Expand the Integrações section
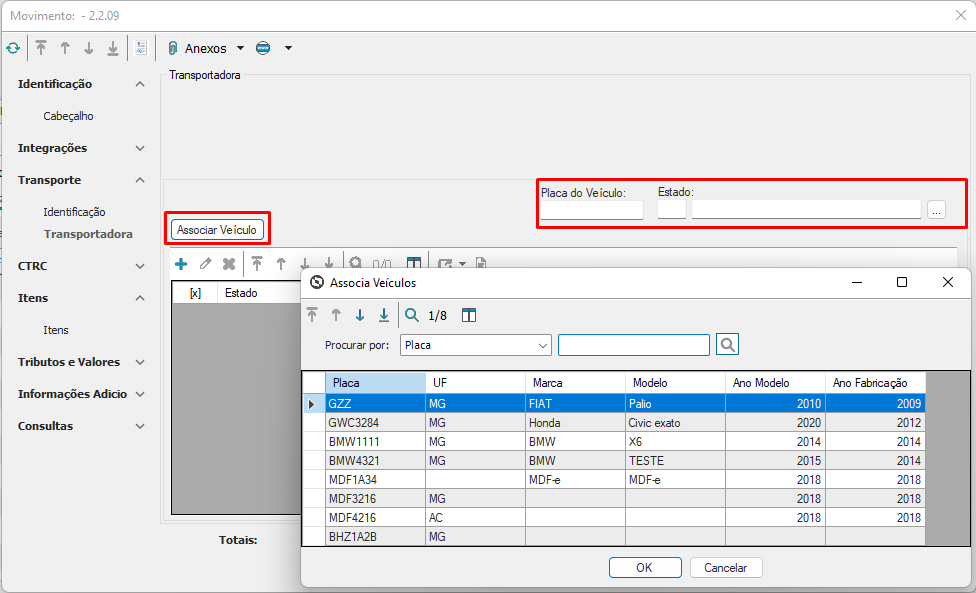Viewport: 976px width, 593px height. pyautogui.click(x=140, y=148)
